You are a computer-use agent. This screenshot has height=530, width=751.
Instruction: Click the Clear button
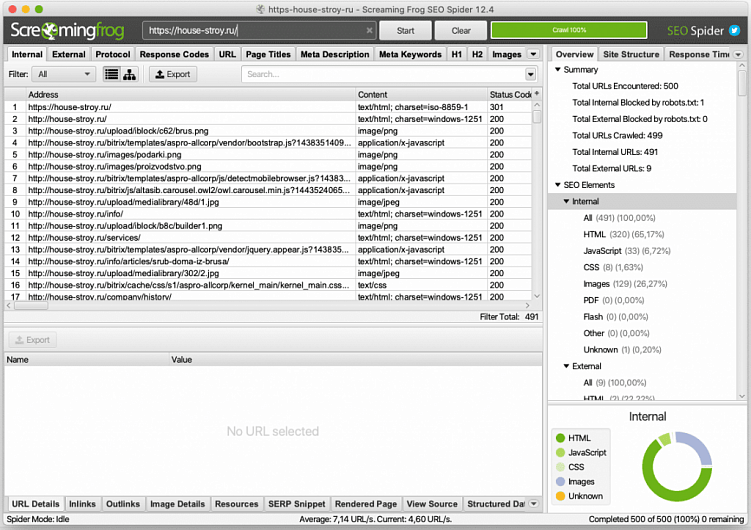point(461,31)
